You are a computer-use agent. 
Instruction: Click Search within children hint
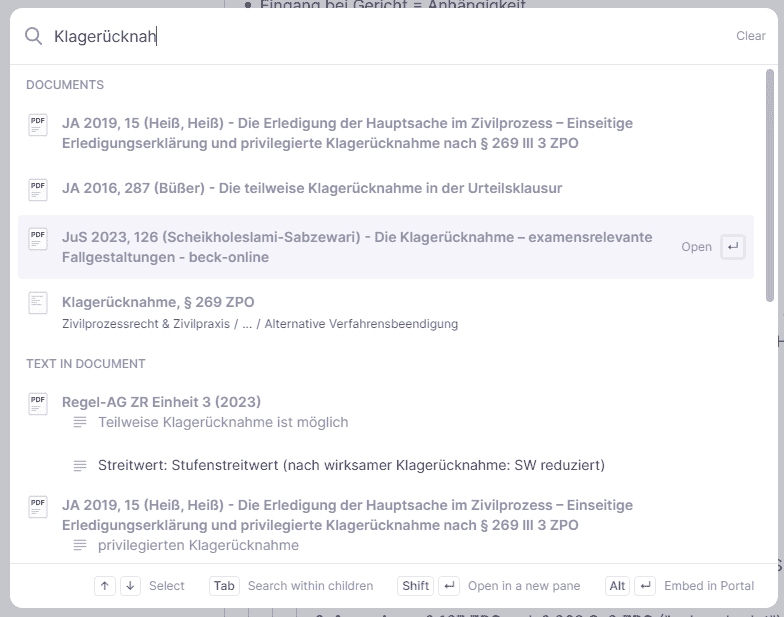point(310,586)
